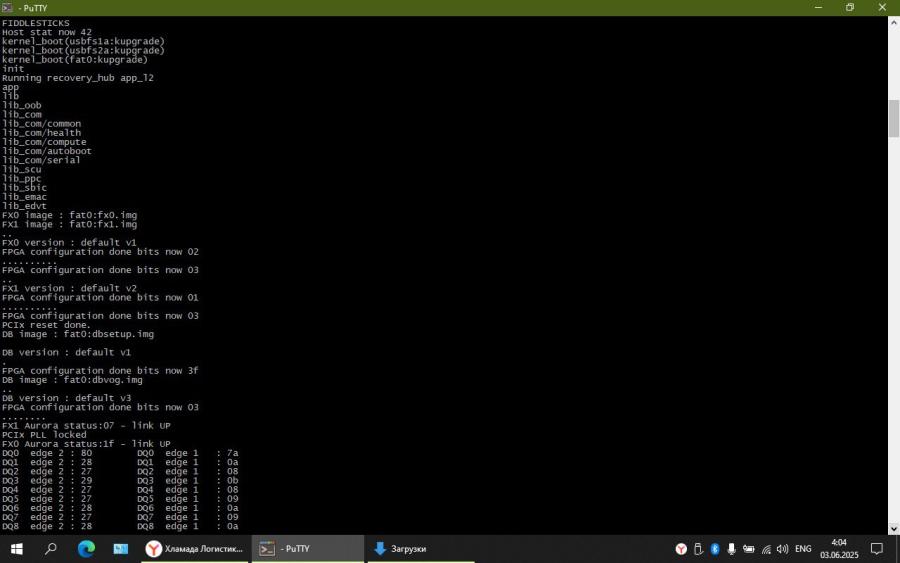This screenshot has width=900, height=563.
Task: Select the PuTTY taskbar button
Action: (x=307, y=549)
